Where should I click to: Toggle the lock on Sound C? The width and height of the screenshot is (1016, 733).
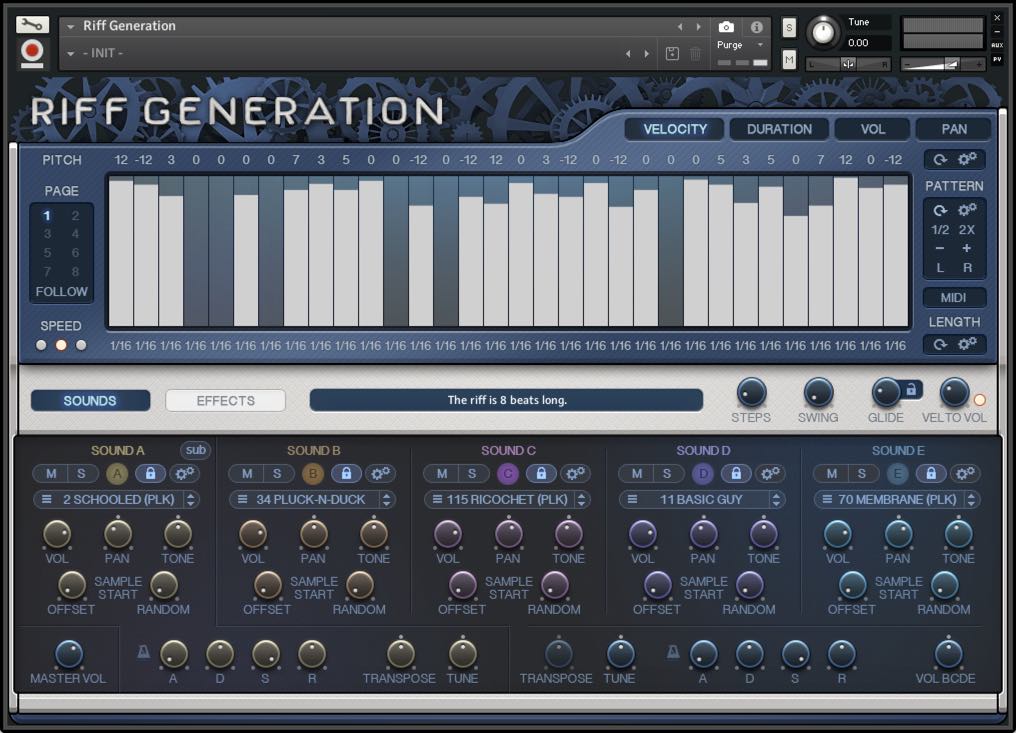click(x=540, y=474)
